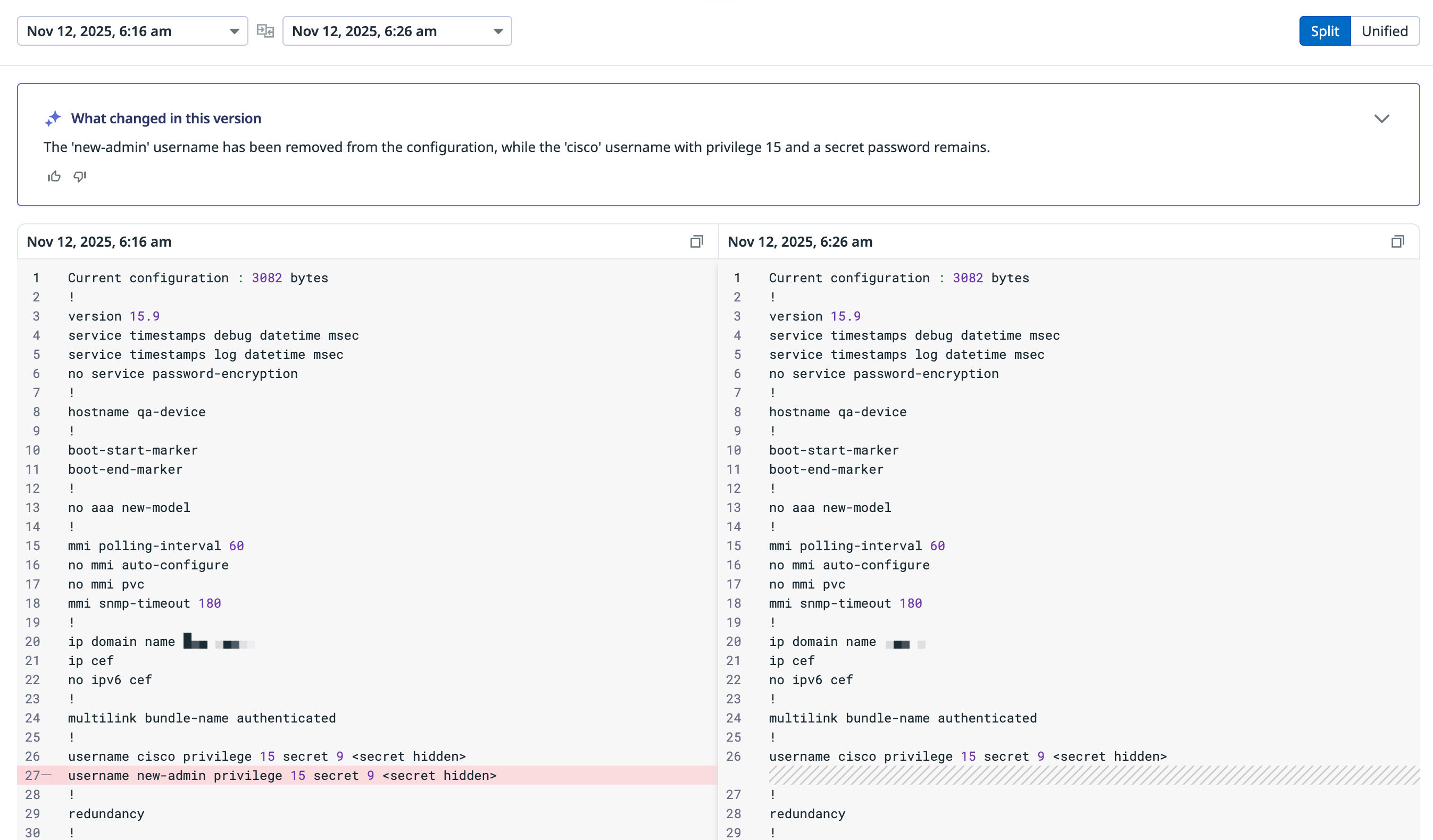Switch to Unified diff view

[1384, 31]
